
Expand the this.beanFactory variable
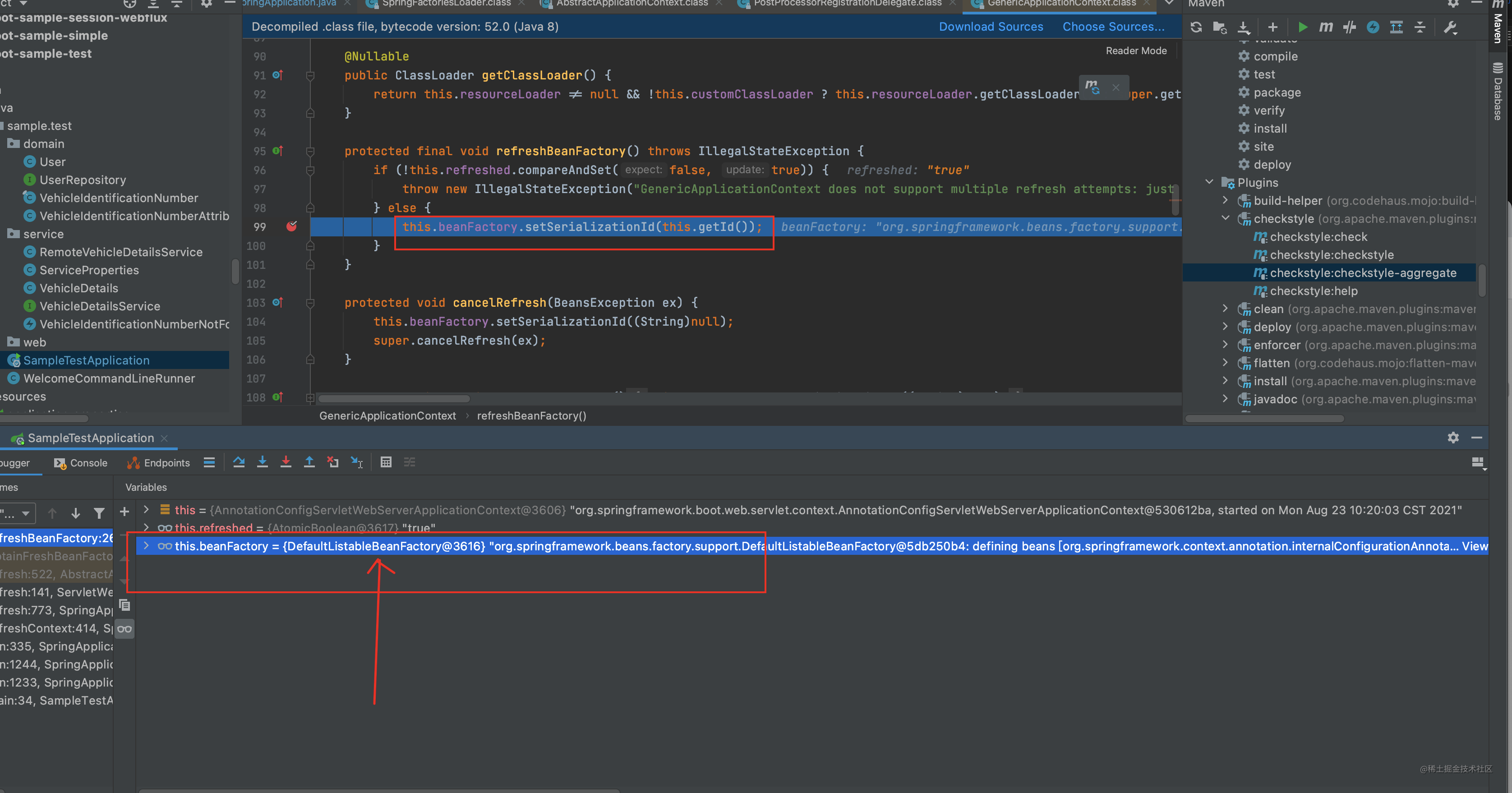[x=146, y=546]
